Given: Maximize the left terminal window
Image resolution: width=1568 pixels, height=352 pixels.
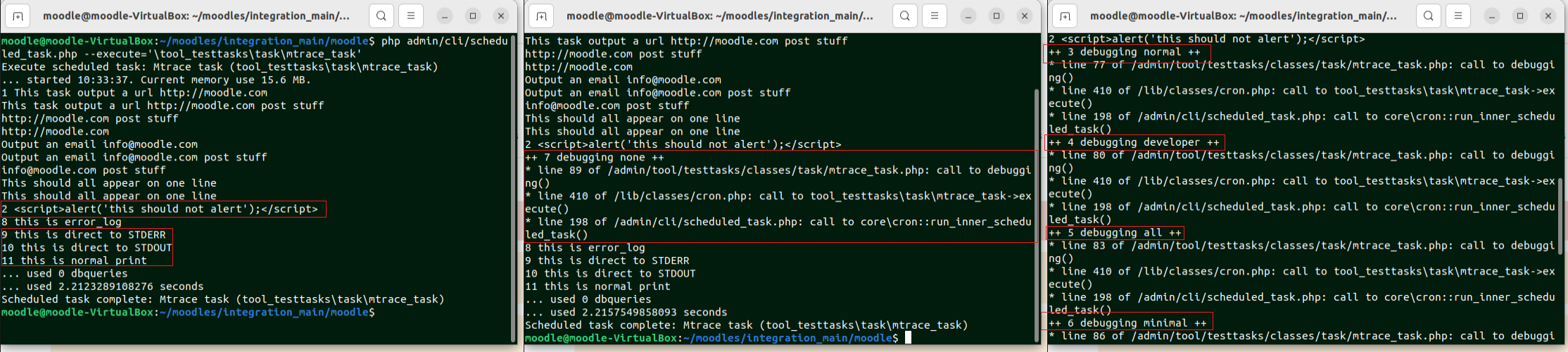Looking at the screenshot, I should tap(473, 15).
